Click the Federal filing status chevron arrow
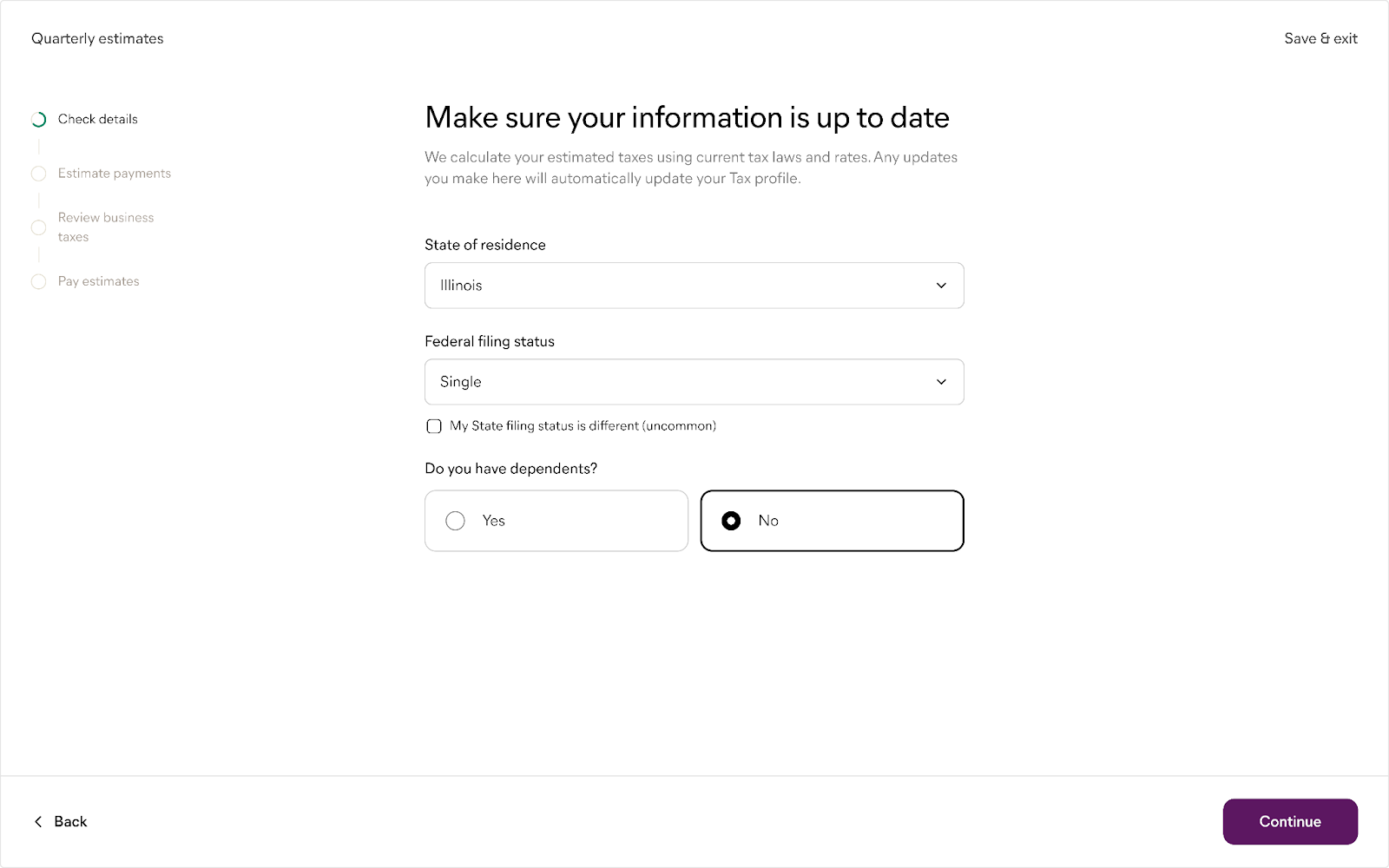1389x868 pixels. 941,382
